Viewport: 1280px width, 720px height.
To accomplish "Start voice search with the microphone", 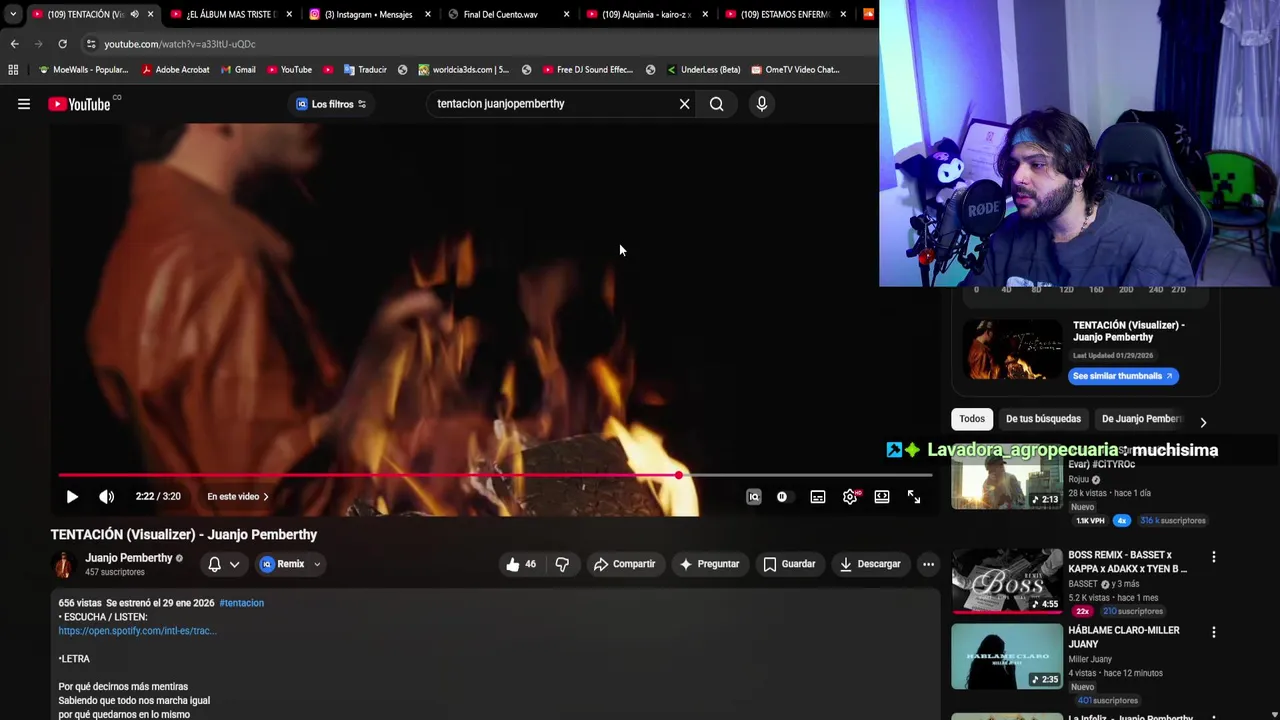I will tap(761, 104).
